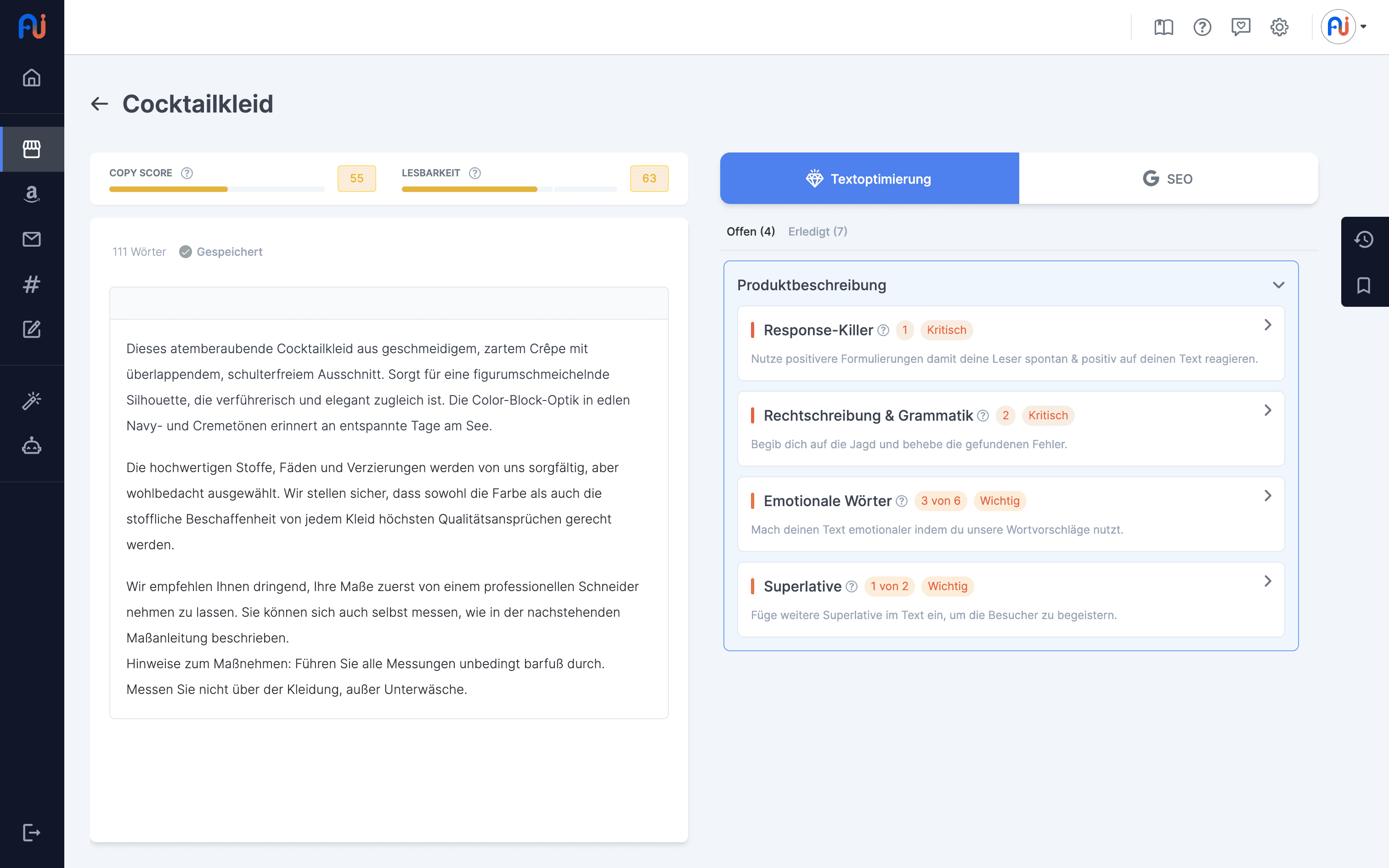Expand the Response-Killer item chevron
The image size is (1389, 868).
click(x=1267, y=325)
